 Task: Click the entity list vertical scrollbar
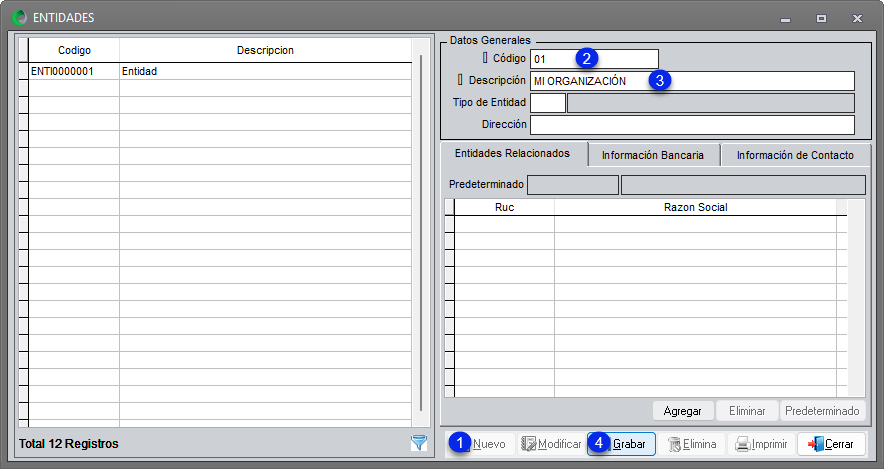[421, 232]
